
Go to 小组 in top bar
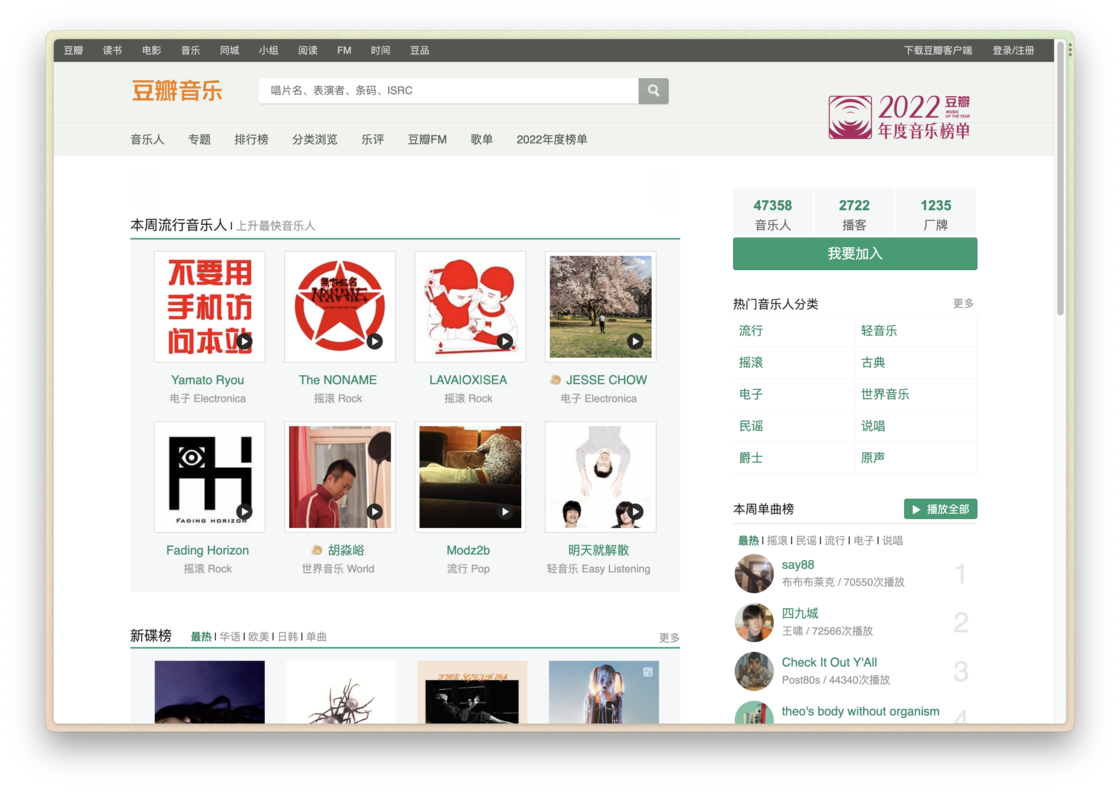pyautogui.click(x=269, y=51)
